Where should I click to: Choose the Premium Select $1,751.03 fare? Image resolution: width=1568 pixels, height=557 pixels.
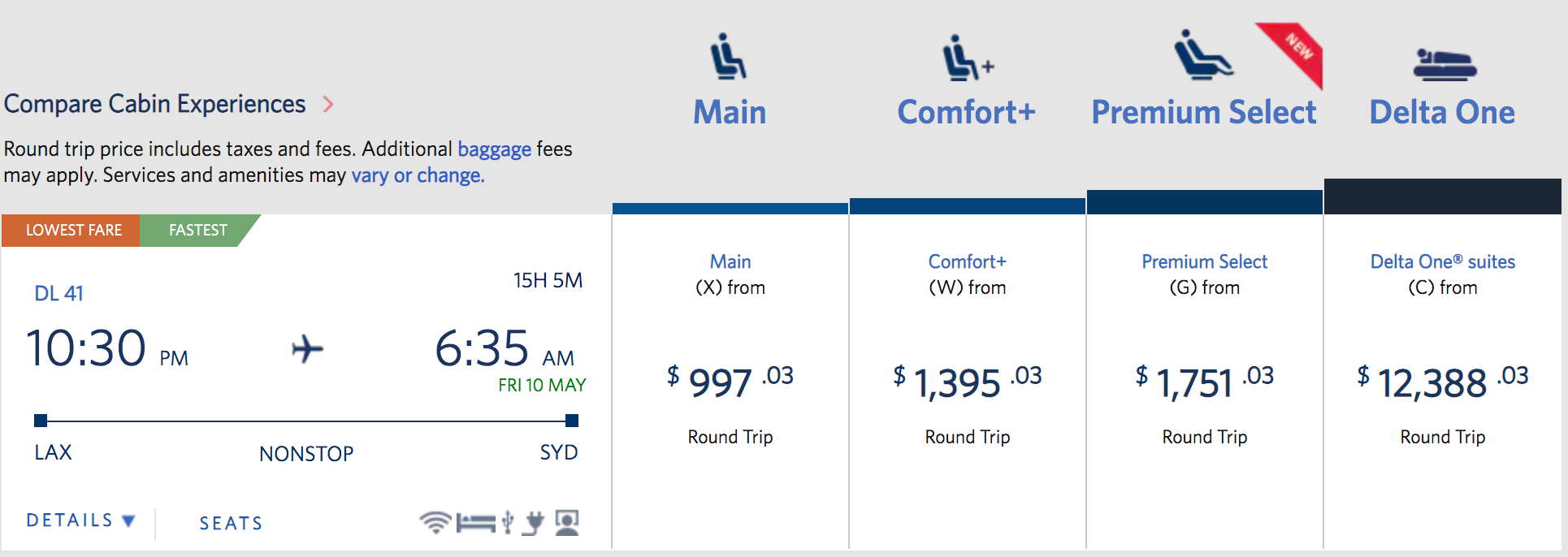click(1205, 382)
